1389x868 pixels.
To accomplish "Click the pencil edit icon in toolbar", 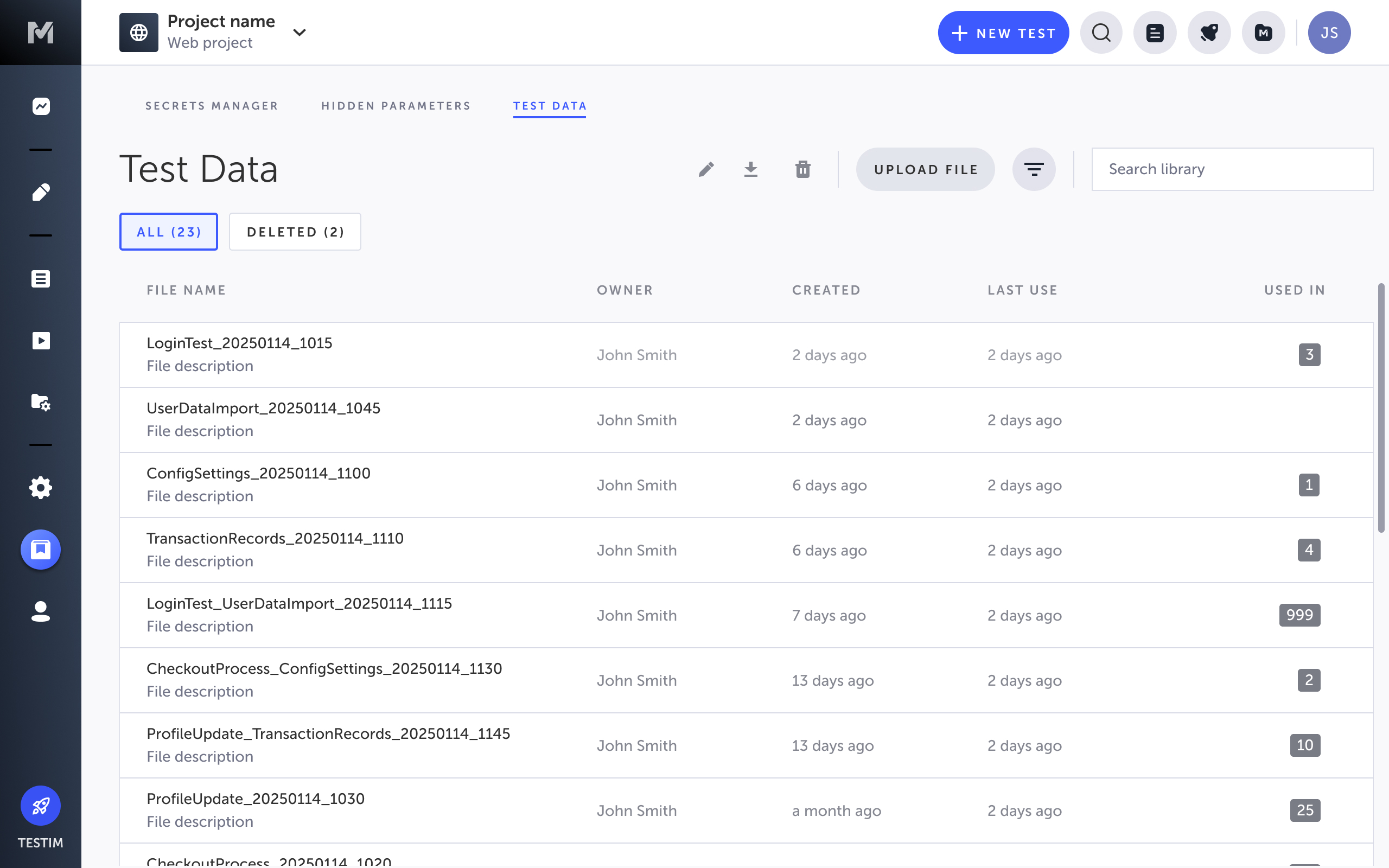I will pyautogui.click(x=706, y=169).
